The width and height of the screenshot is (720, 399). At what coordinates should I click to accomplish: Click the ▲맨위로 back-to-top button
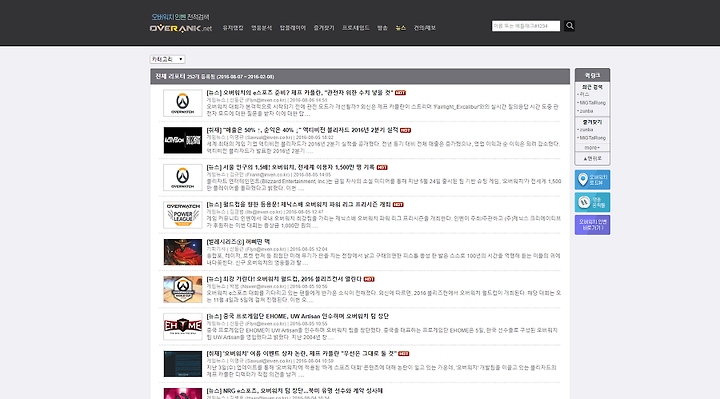(x=592, y=158)
